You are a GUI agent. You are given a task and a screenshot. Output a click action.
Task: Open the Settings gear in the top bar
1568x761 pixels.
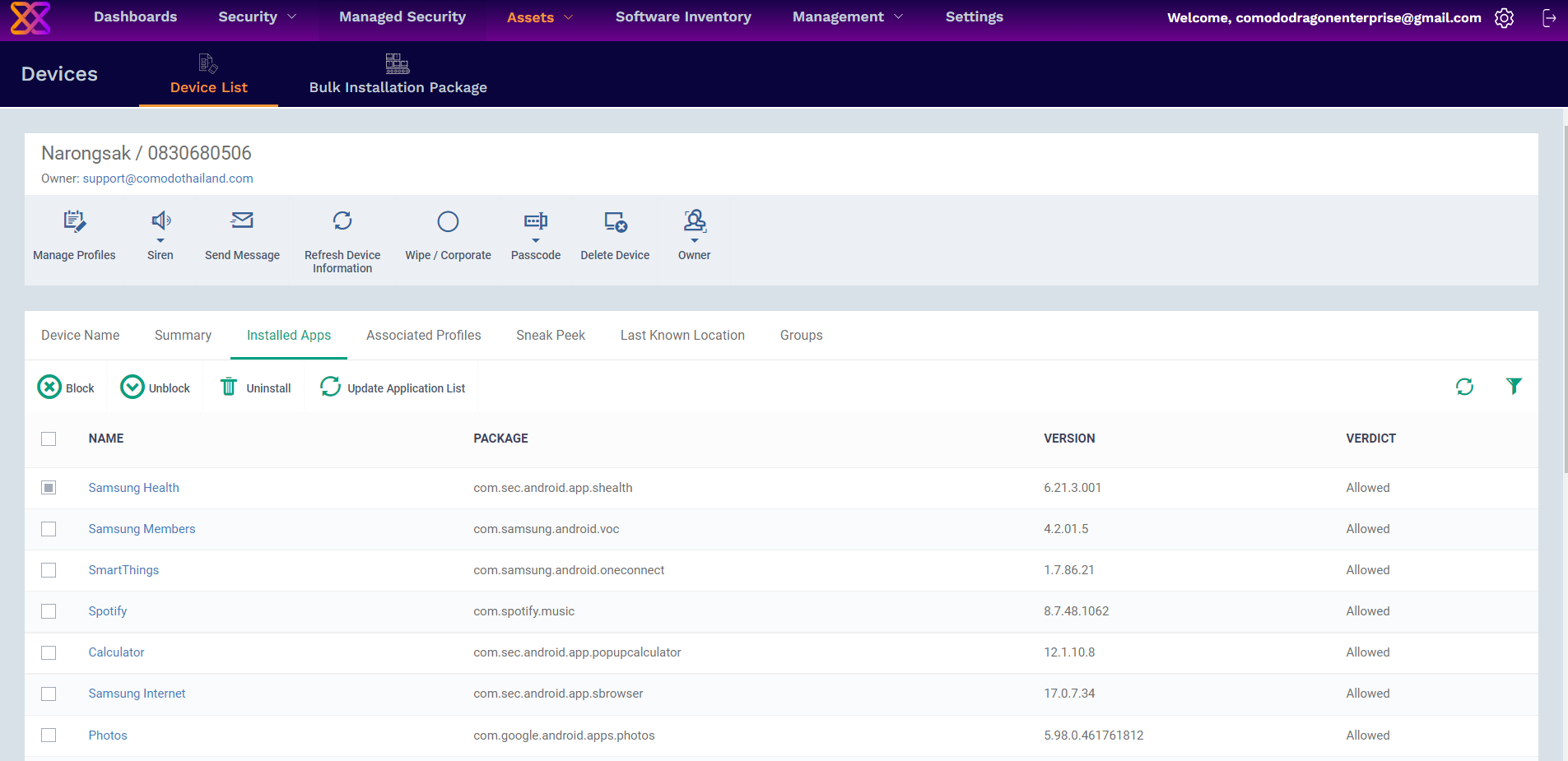point(1504,17)
